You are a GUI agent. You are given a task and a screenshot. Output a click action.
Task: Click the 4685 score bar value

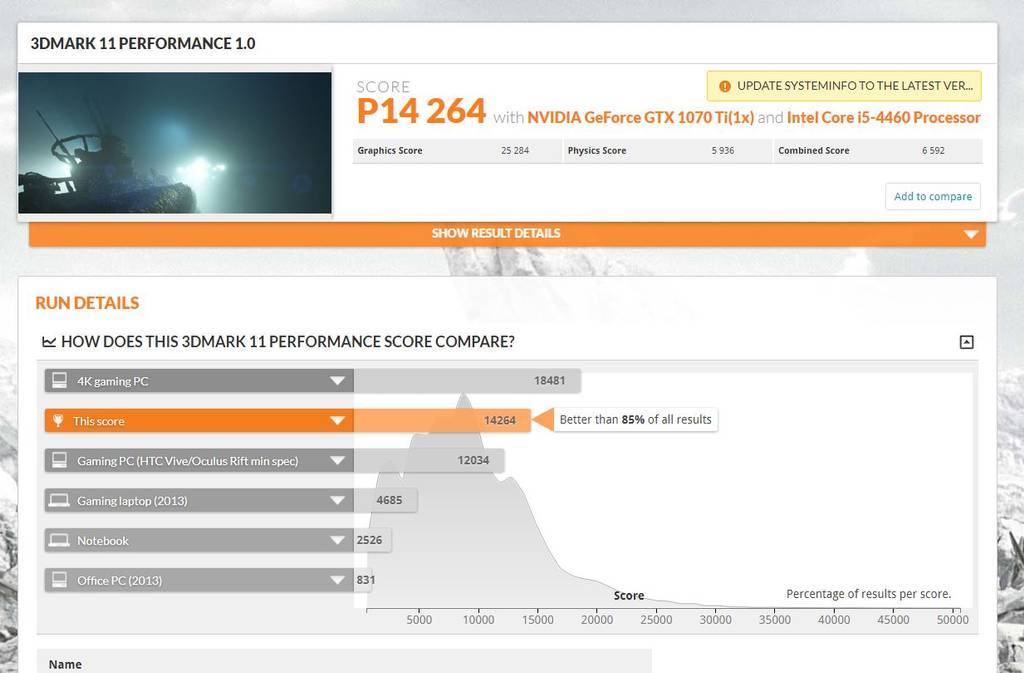pyautogui.click(x=389, y=501)
